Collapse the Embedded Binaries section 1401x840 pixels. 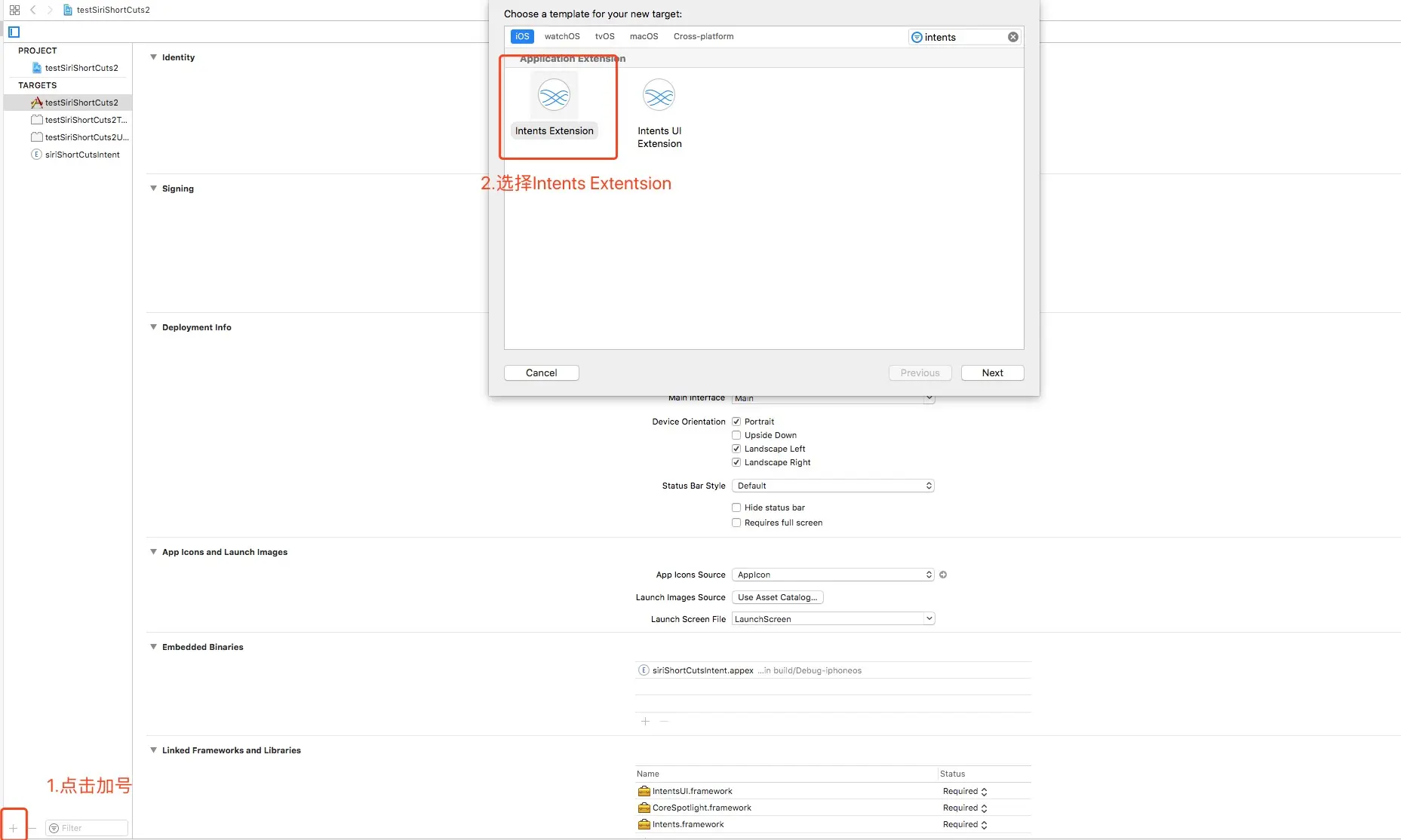(x=154, y=647)
